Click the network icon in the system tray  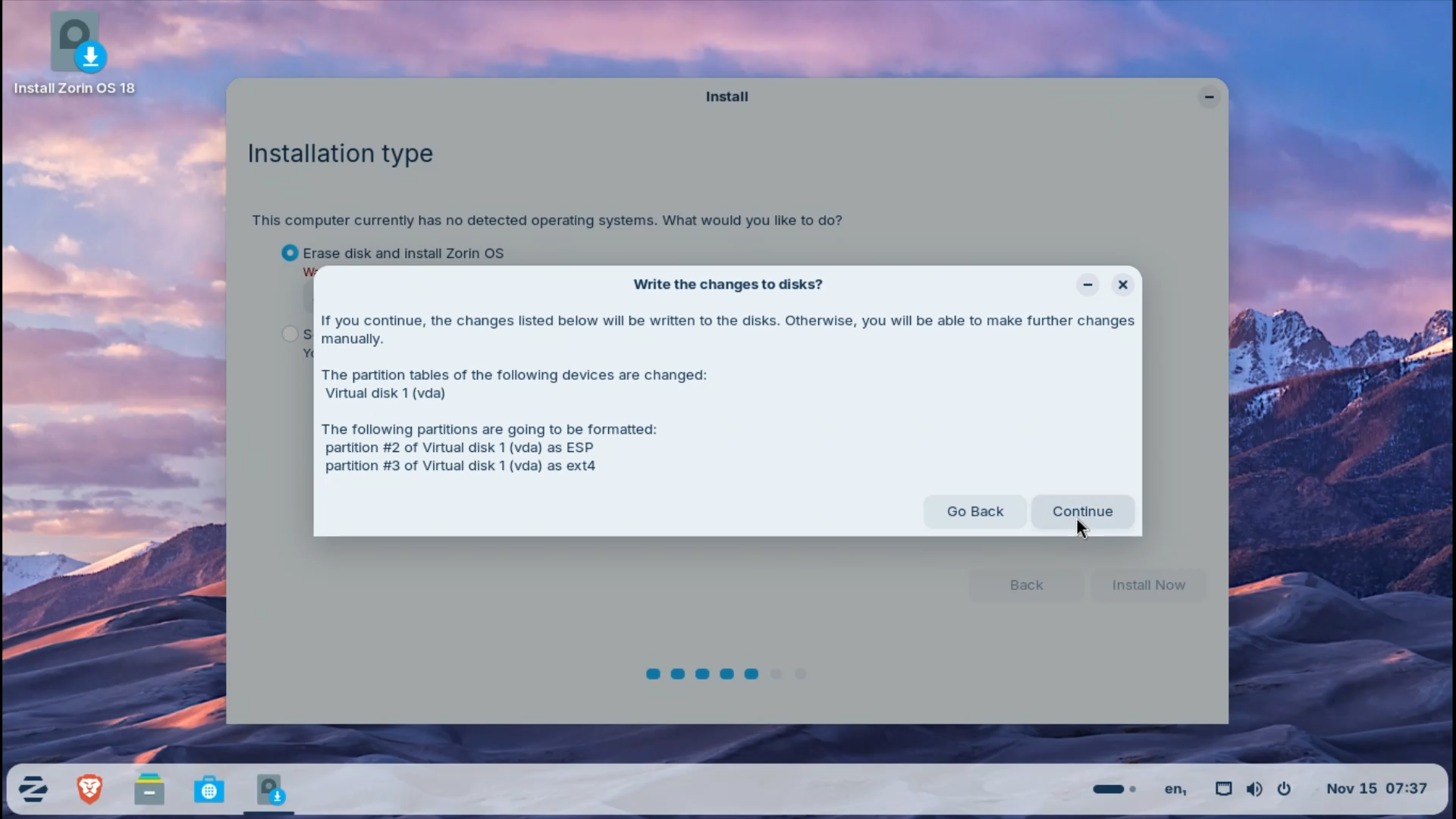1224,789
